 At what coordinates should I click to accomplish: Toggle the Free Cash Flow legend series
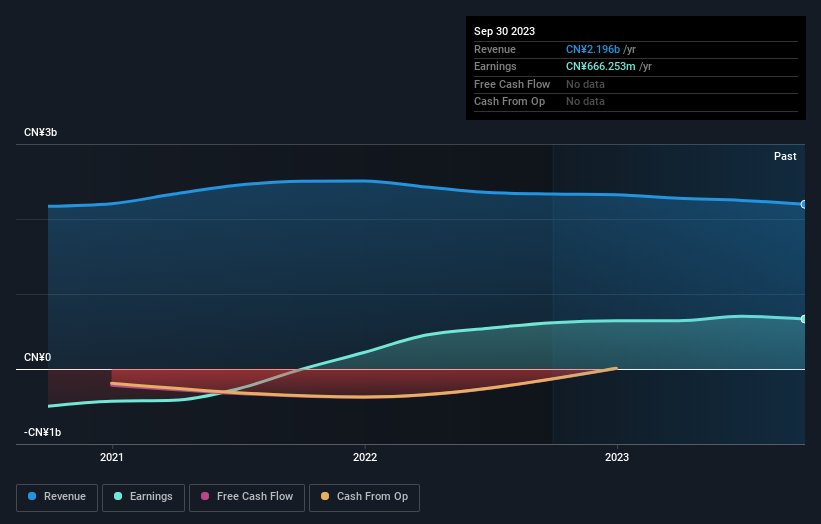coord(247,497)
